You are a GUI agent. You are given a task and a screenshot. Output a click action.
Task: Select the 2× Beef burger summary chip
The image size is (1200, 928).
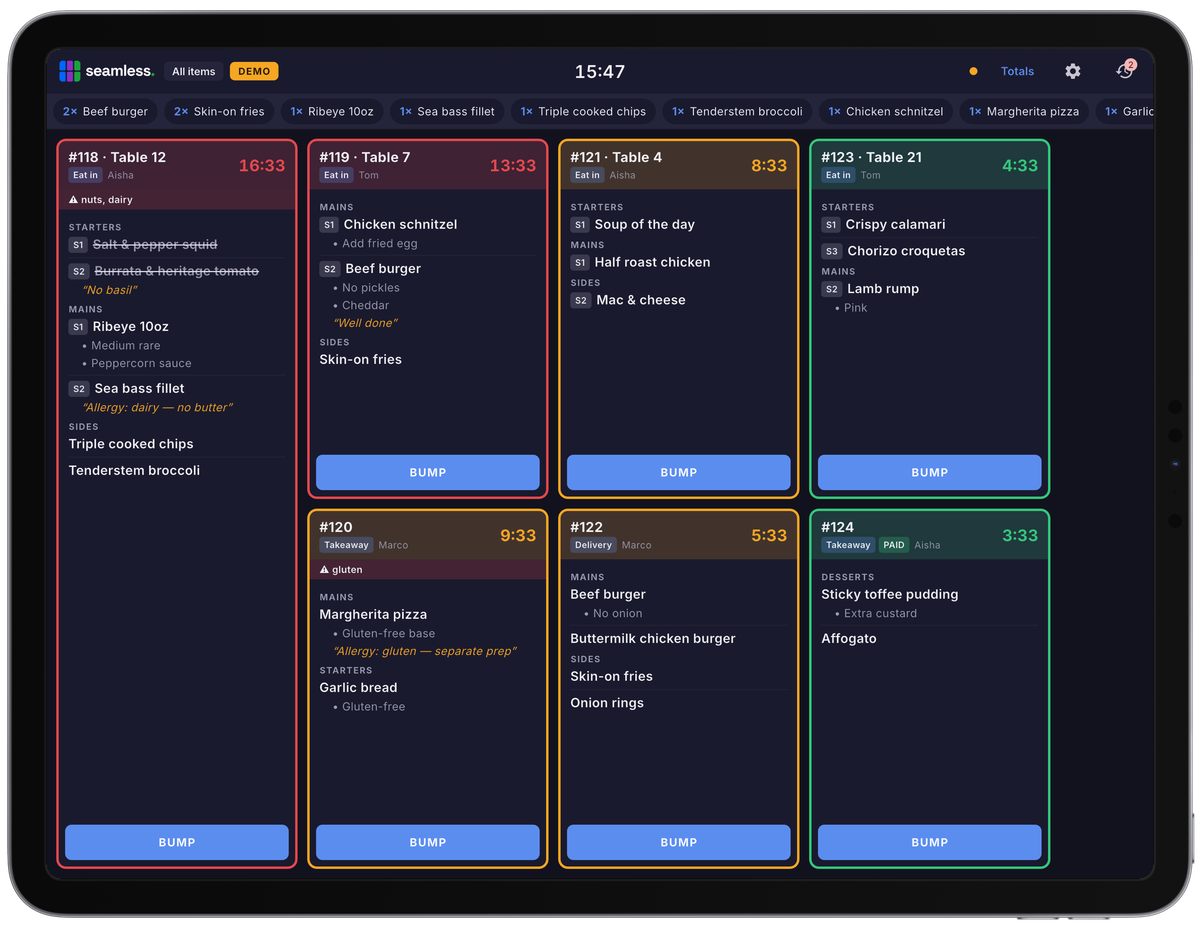click(x=105, y=111)
